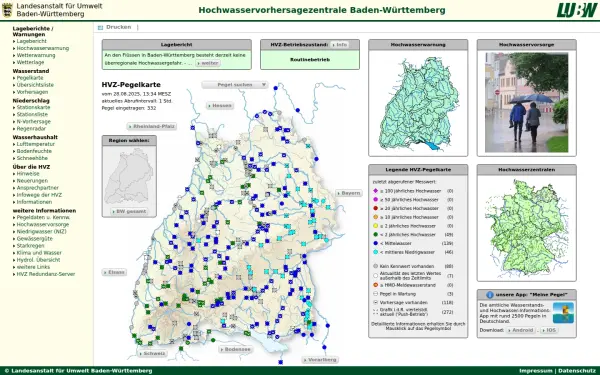Click the Region wählen mini map
Viewport: 600px width, 375px height.
[x=129, y=177]
